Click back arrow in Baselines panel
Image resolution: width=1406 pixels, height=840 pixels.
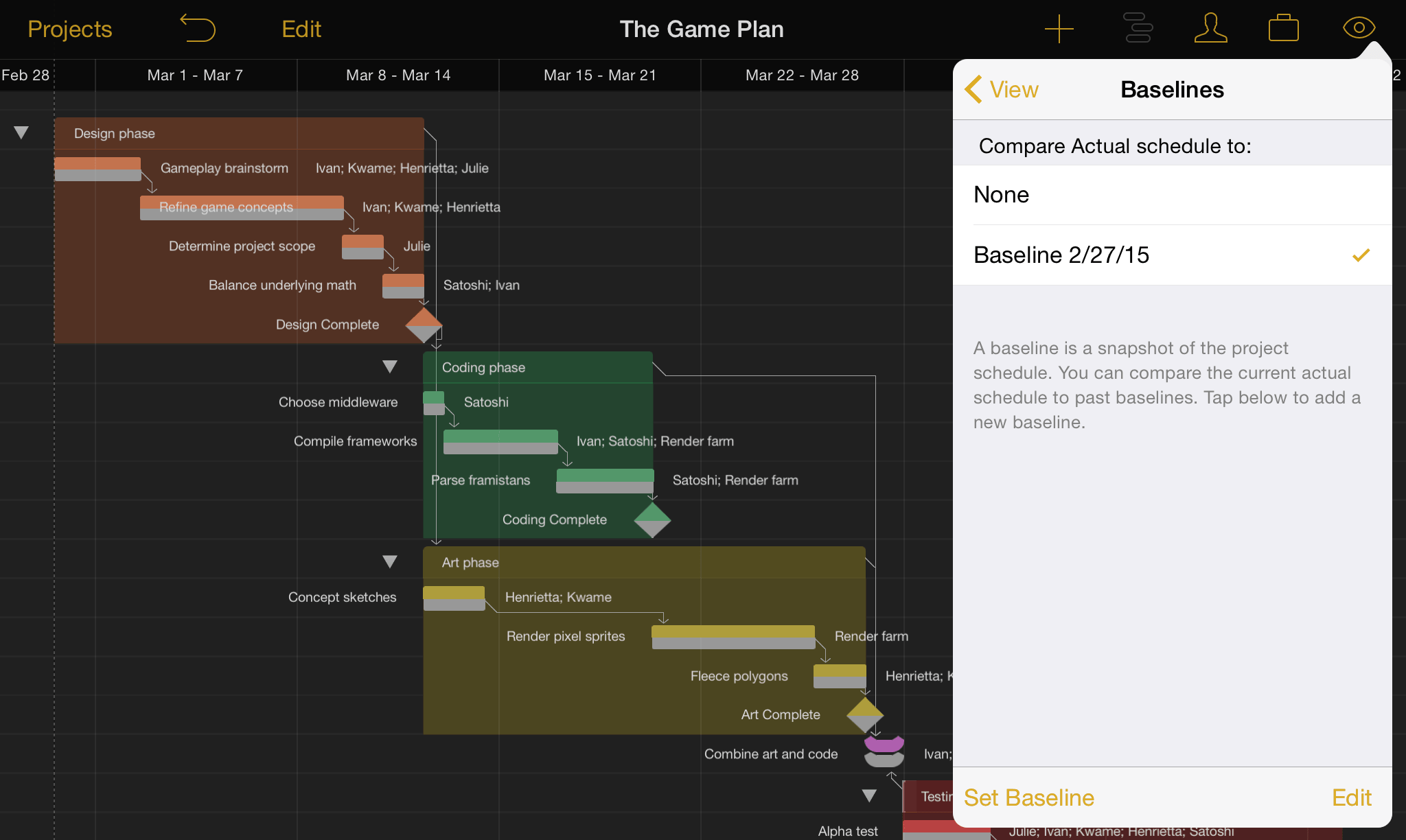(976, 89)
